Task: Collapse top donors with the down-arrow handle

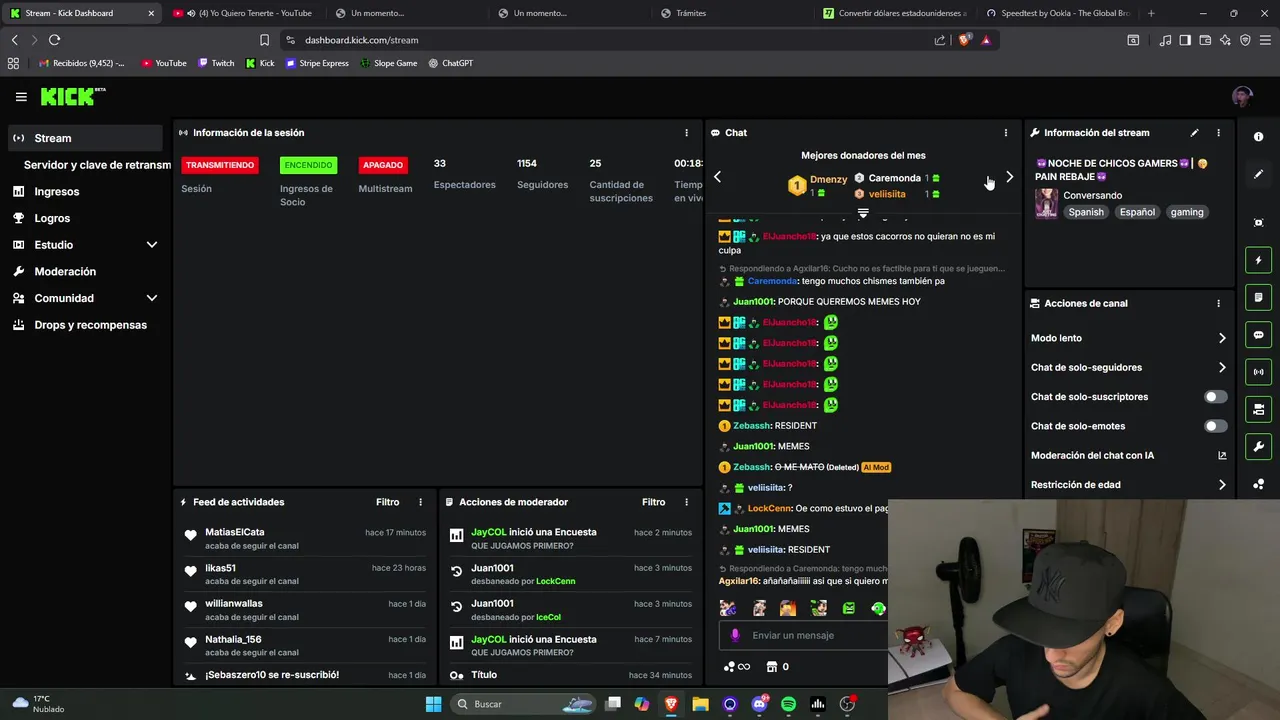Action: tap(863, 213)
